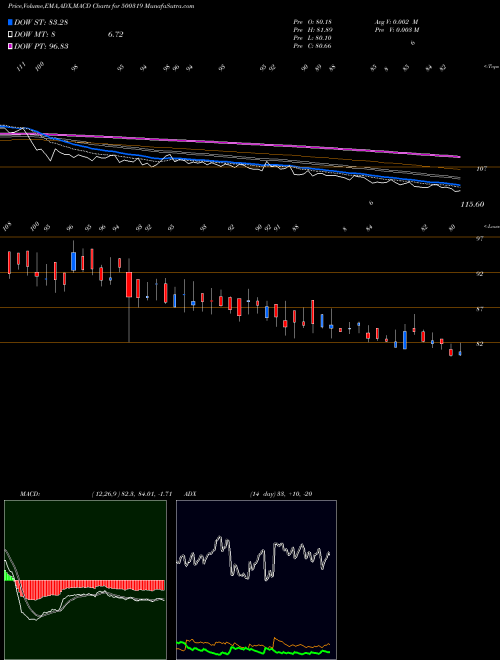Viewport: 500px width, 660px height.
Task: Click the 87 axis label on candlestick chart
Action: [480, 309]
